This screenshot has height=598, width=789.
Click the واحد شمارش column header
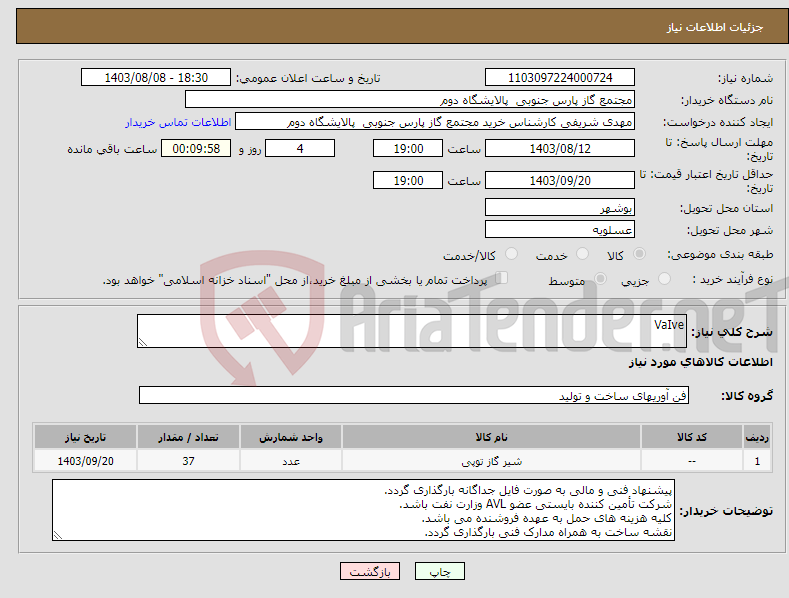click(x=291, y=437)
